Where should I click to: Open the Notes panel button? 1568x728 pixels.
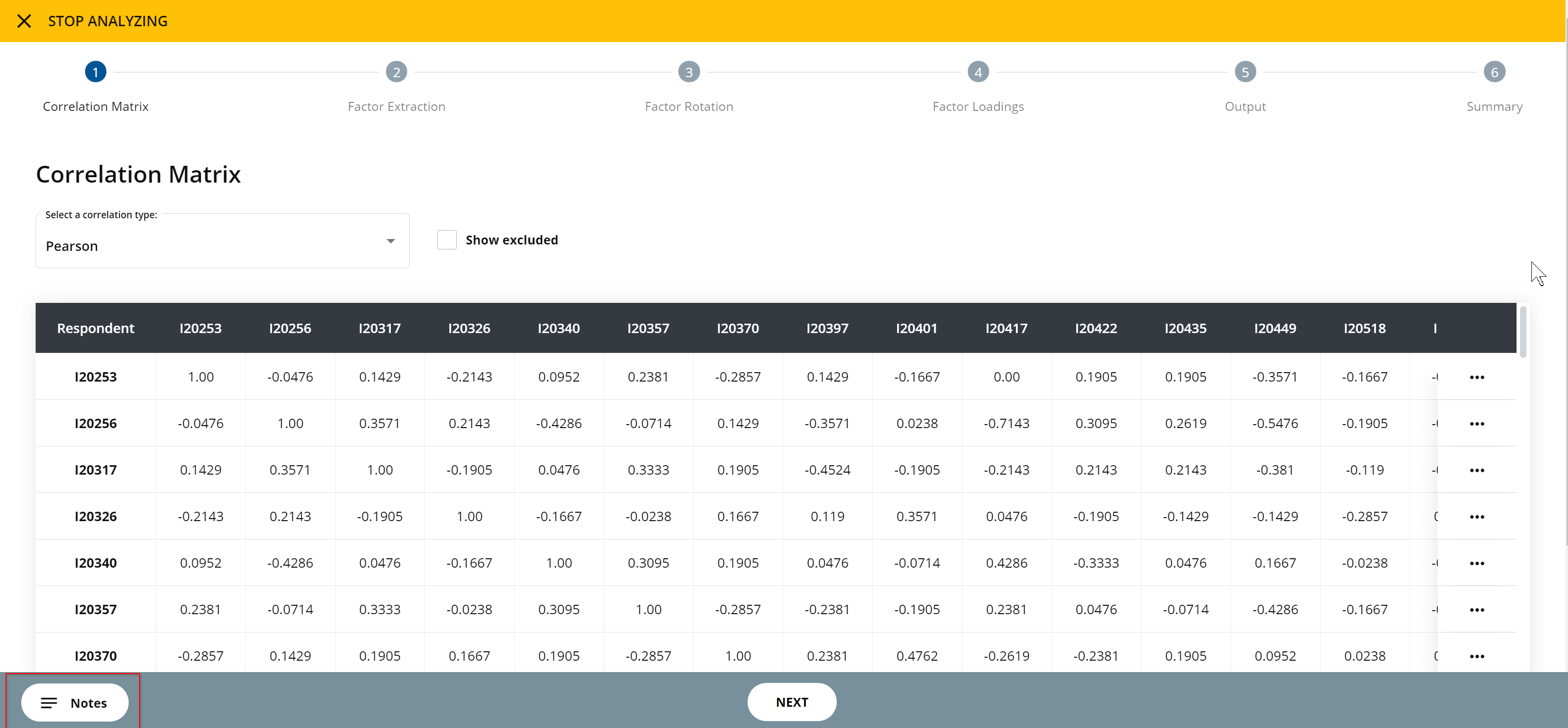[x=74, y=702]
